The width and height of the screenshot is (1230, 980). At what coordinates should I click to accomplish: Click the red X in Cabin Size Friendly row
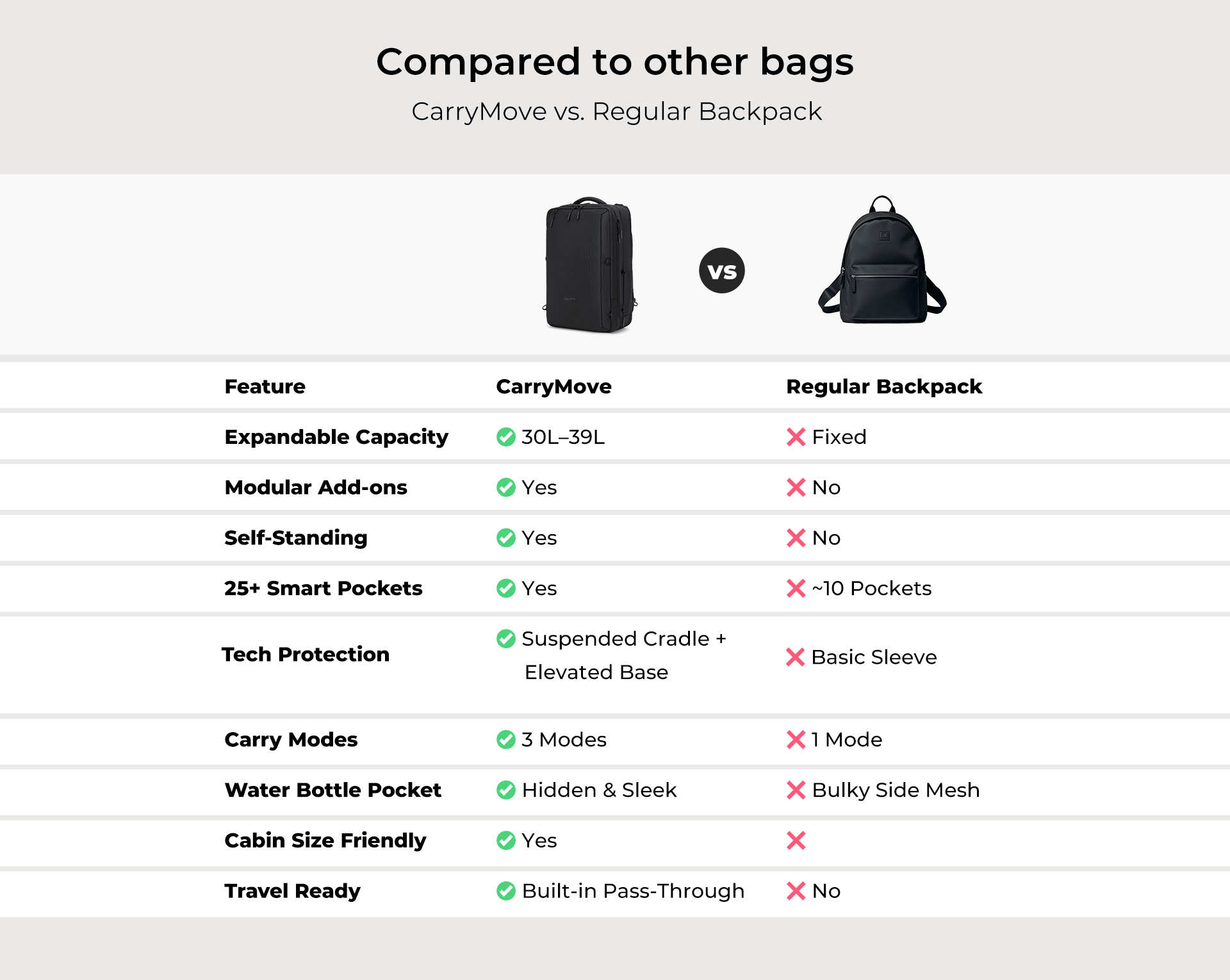coord(796,840)
